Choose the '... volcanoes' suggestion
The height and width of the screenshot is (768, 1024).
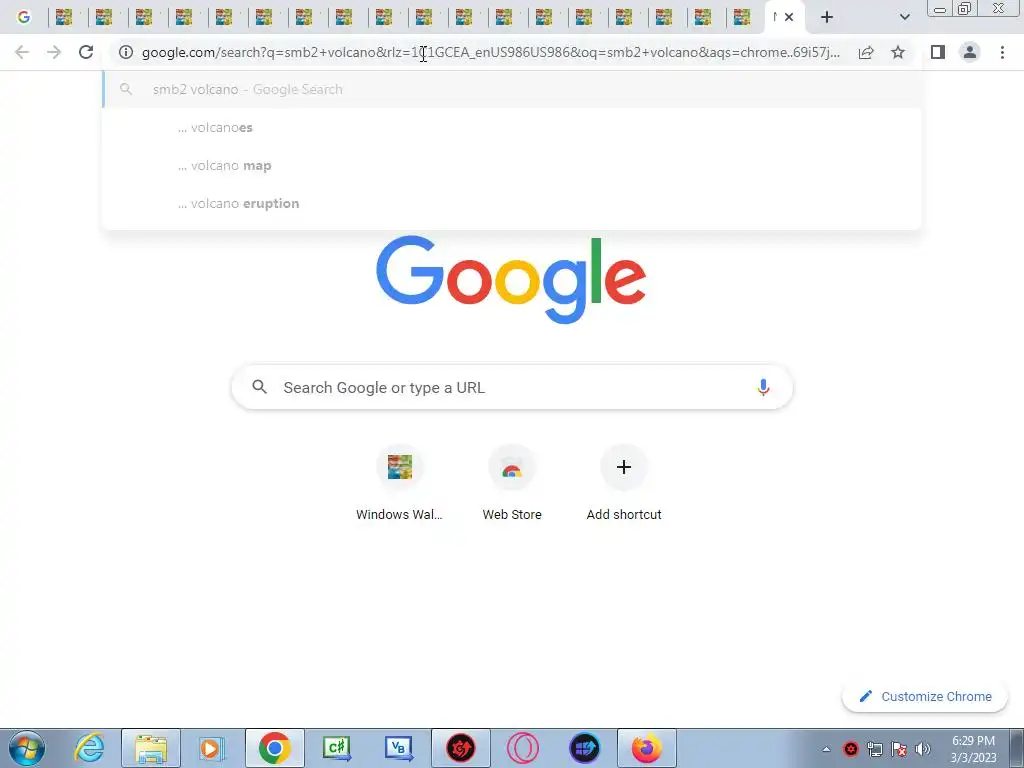[513, 127]
